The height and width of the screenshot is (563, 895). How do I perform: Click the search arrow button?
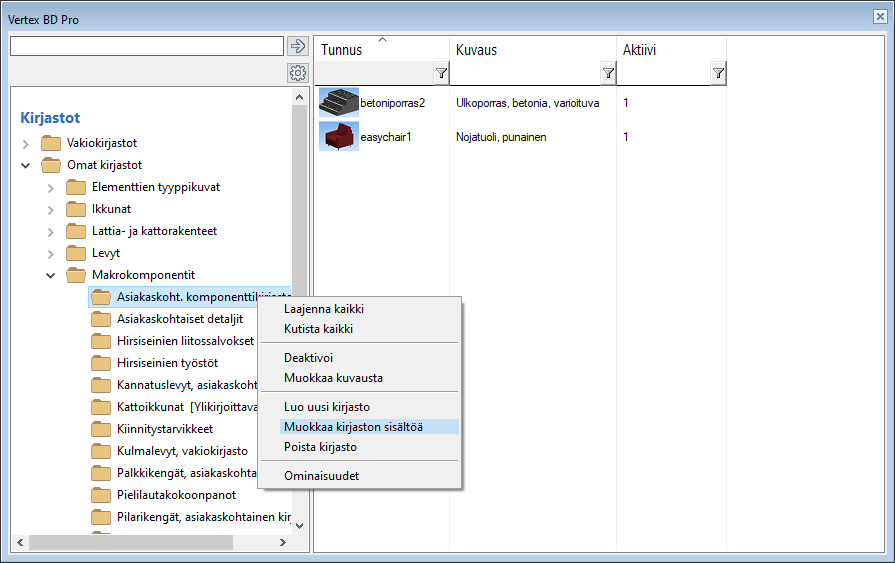tap(297, 46)
